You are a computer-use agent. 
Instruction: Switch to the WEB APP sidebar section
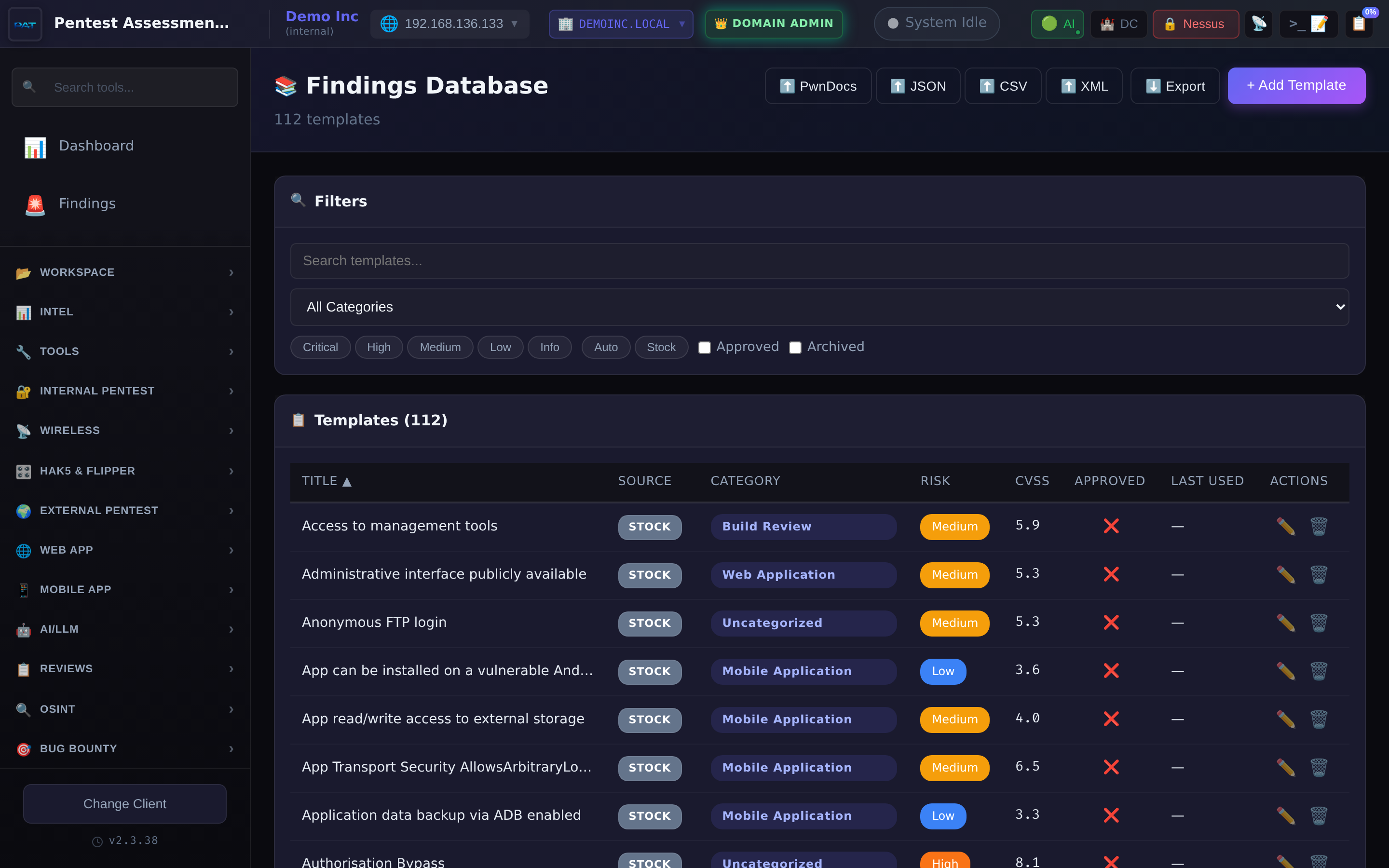click(66, 549)
